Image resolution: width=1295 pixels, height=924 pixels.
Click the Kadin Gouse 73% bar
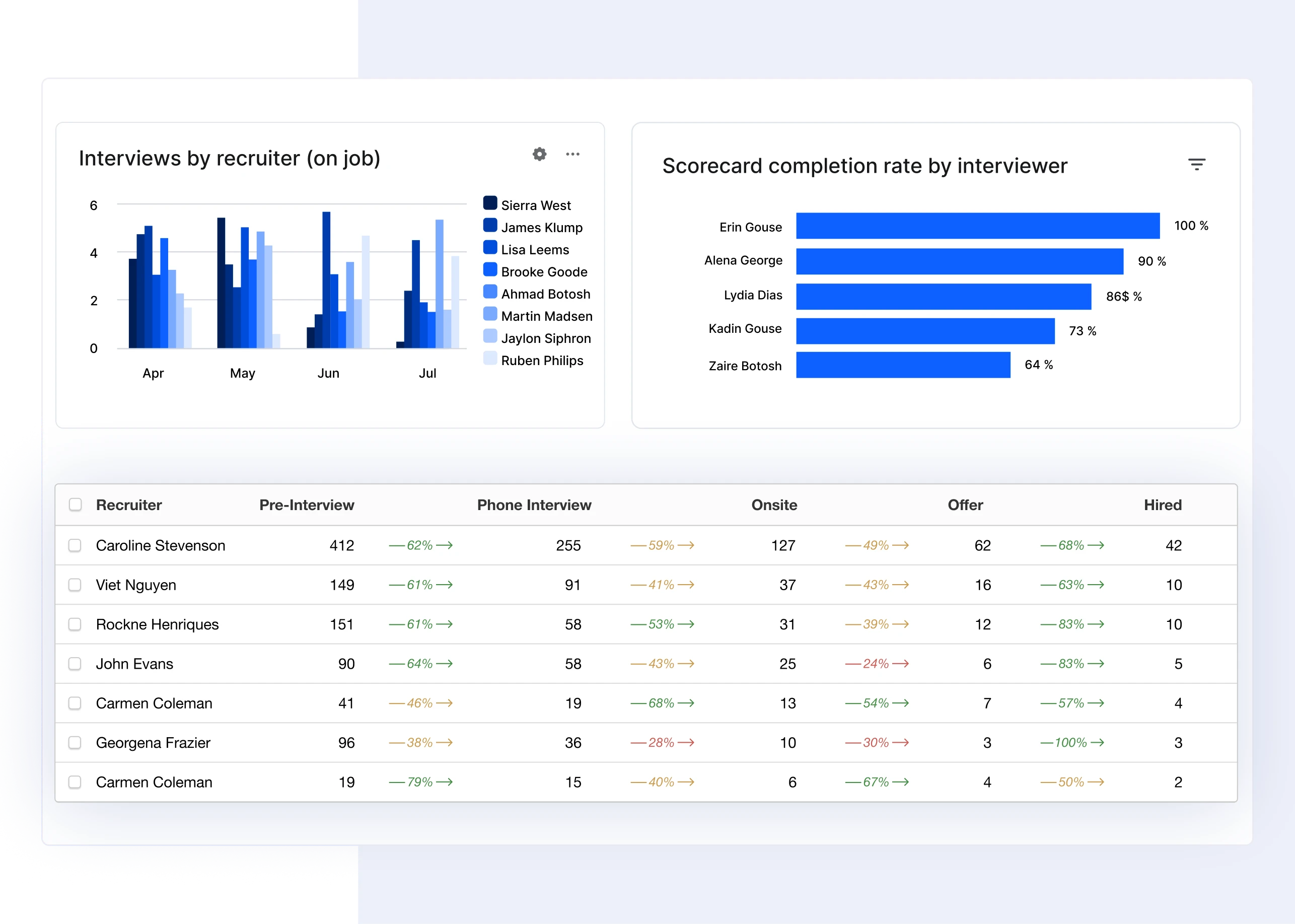[x=925, y=331]
